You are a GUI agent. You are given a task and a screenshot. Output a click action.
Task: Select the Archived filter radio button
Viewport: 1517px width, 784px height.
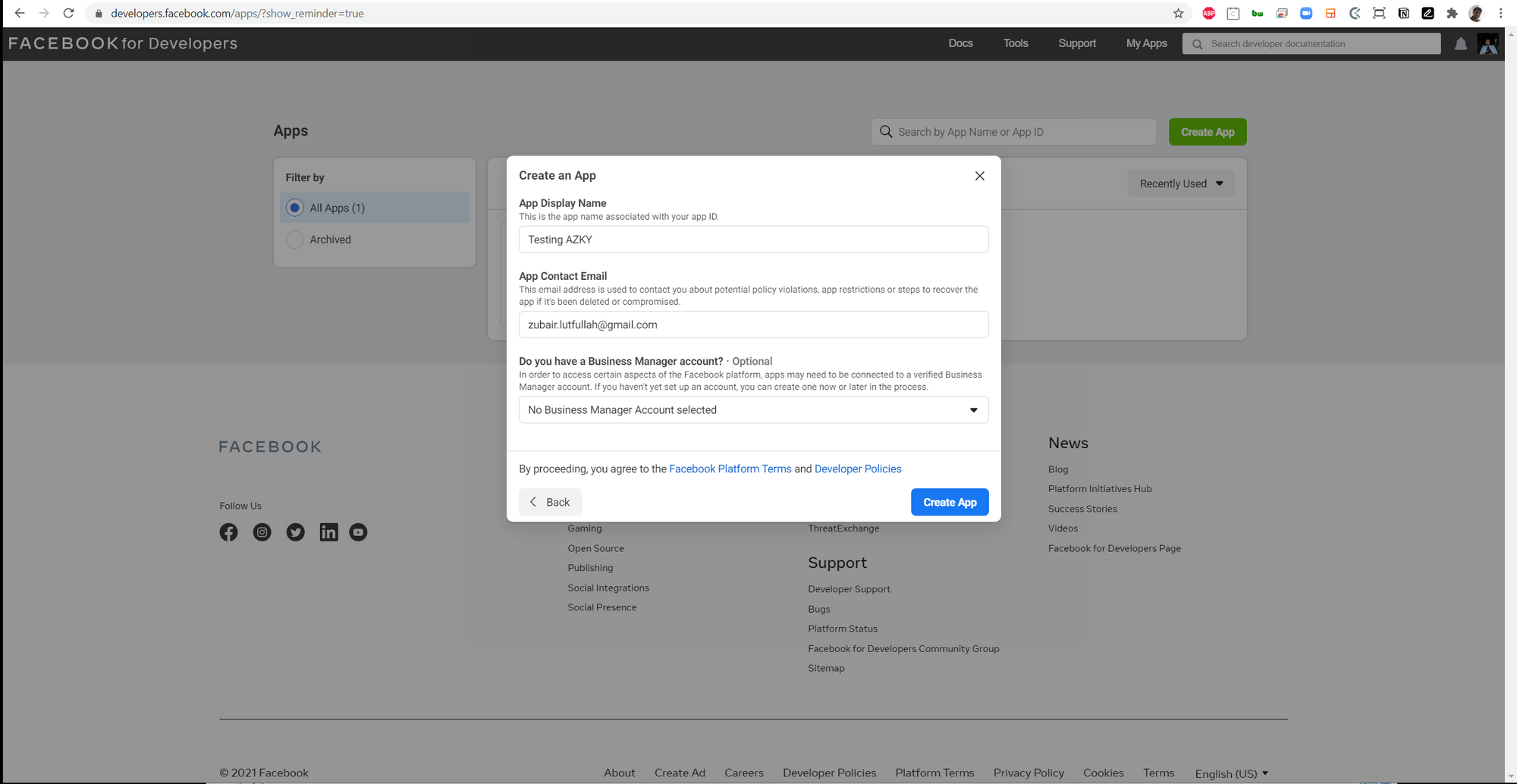[x=295, y=240]
